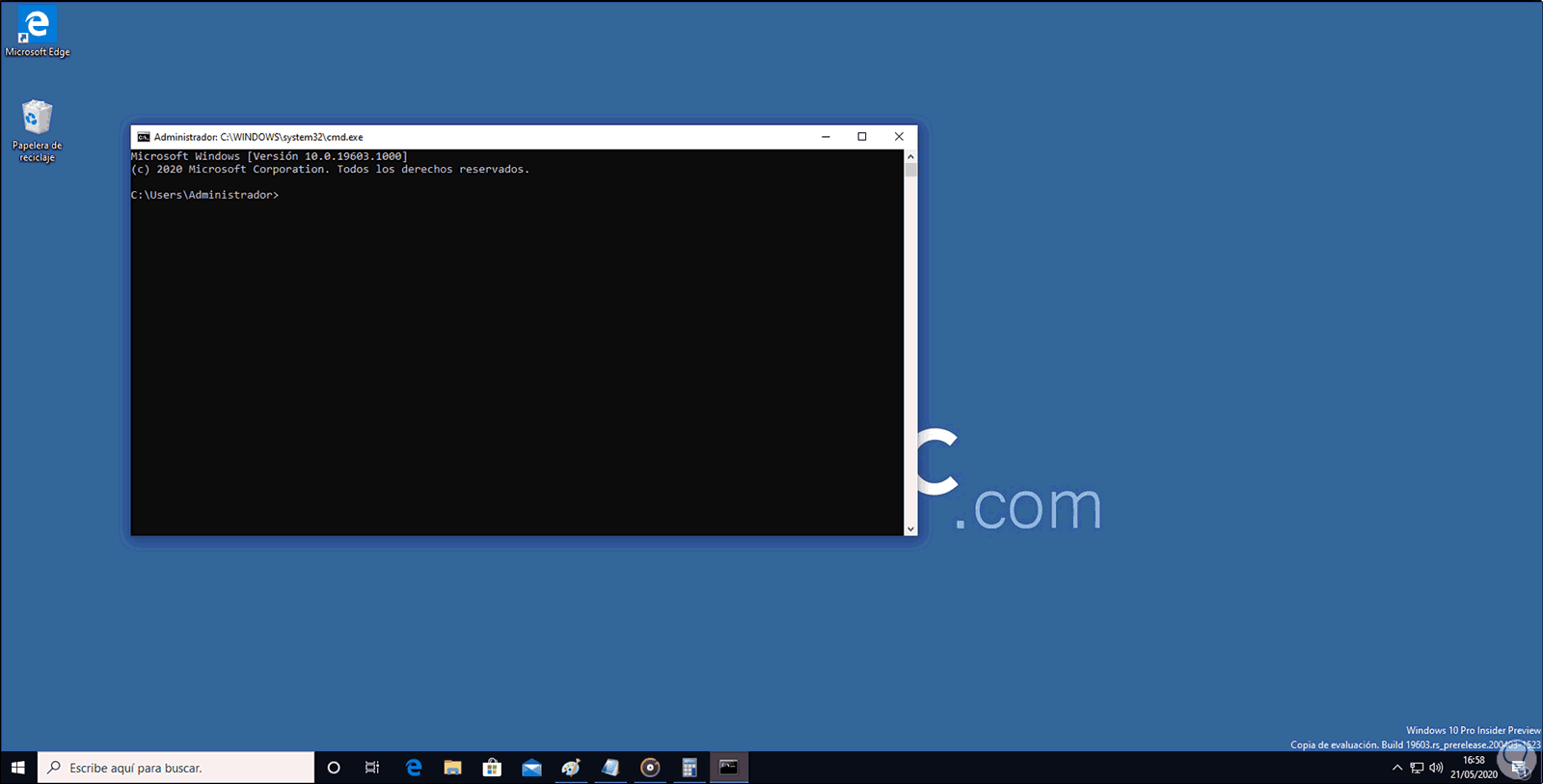Screen dimensions: 1543x784
Task: Click the 'C:\Users\Administrador>' prompt line
Action: coord(204,195)
